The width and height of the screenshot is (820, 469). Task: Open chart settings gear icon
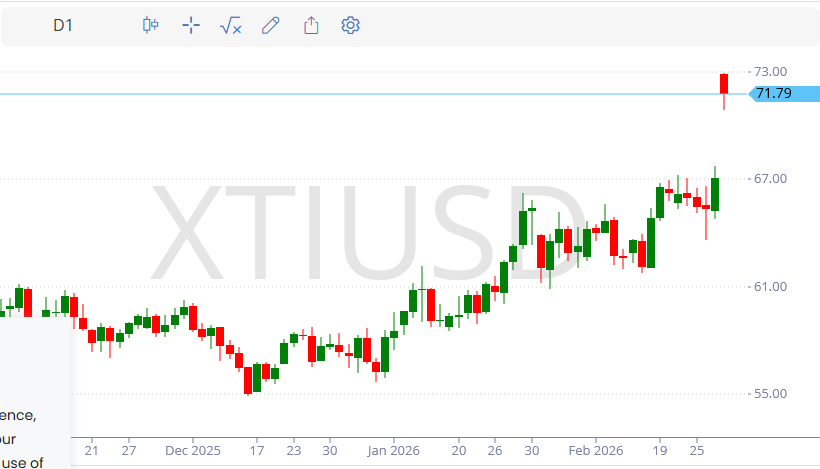[x=350, y=25]
